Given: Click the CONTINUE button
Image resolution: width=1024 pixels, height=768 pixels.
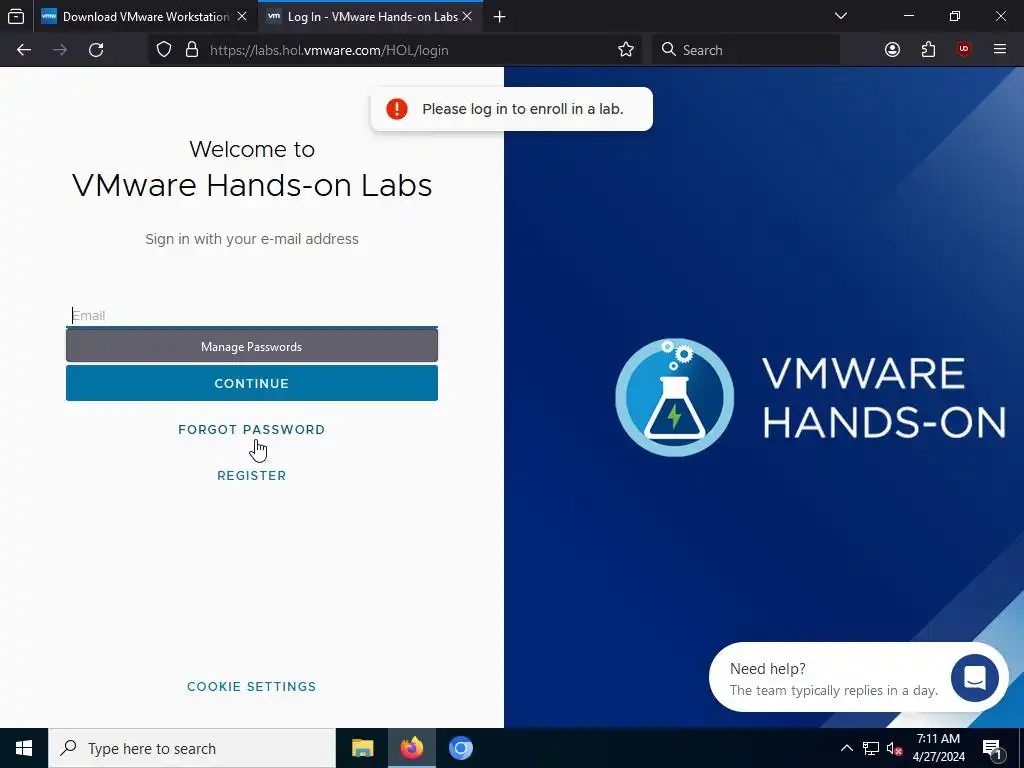Looking at the screenshot, I should (x=251, y=383).
